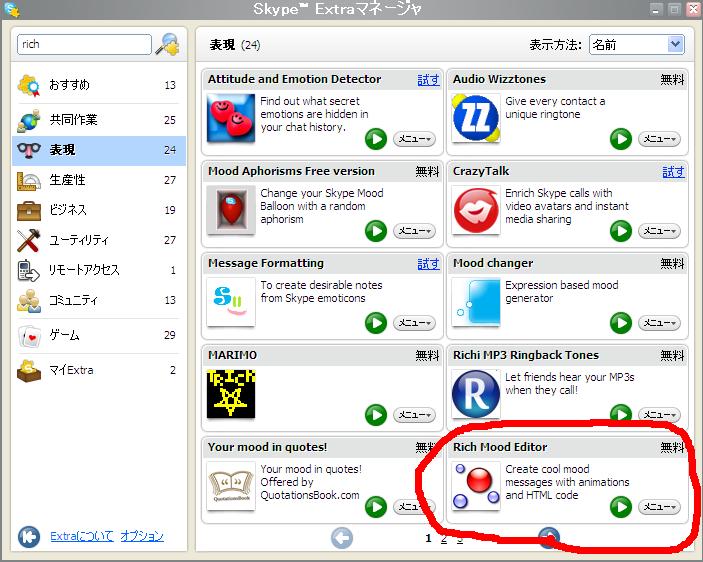Image resolution: width=703 pixels, height=562 pixels.
Task: Click the search magnifier icon
Action: pyautogui.click(x=168, y=44)
